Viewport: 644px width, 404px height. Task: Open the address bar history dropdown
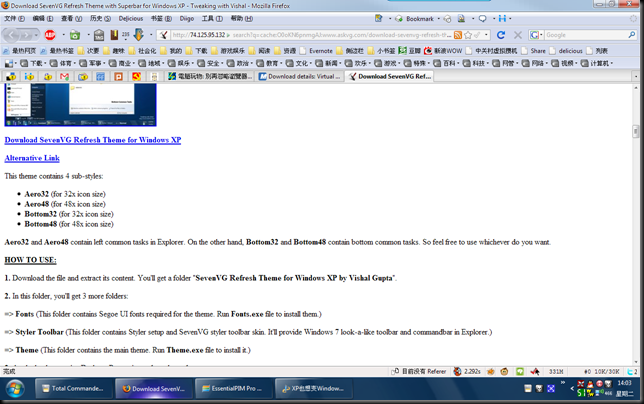[x=486, y=35]
